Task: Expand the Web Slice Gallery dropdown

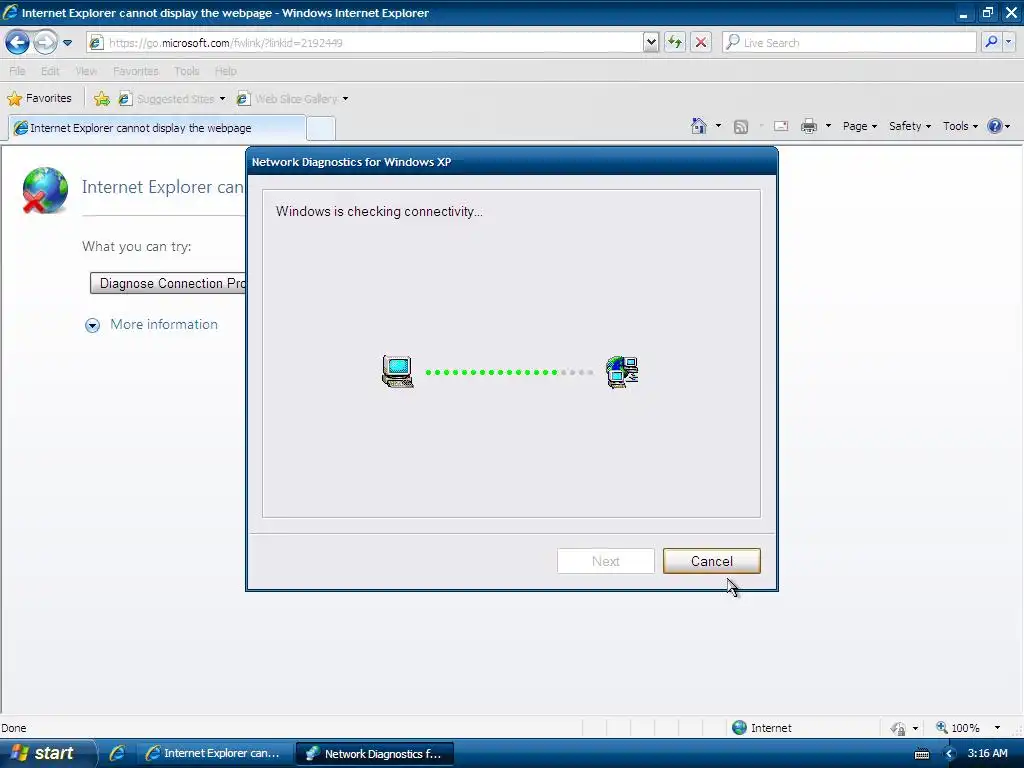Action: (345, 99)
